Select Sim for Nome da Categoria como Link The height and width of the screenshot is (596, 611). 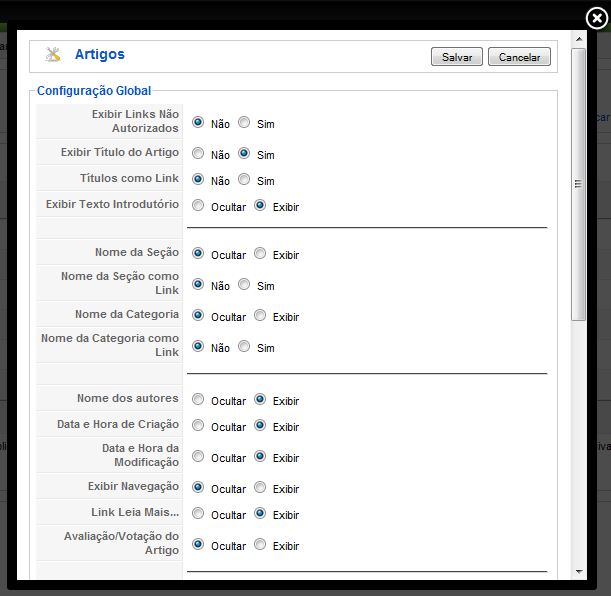[244, 346]
